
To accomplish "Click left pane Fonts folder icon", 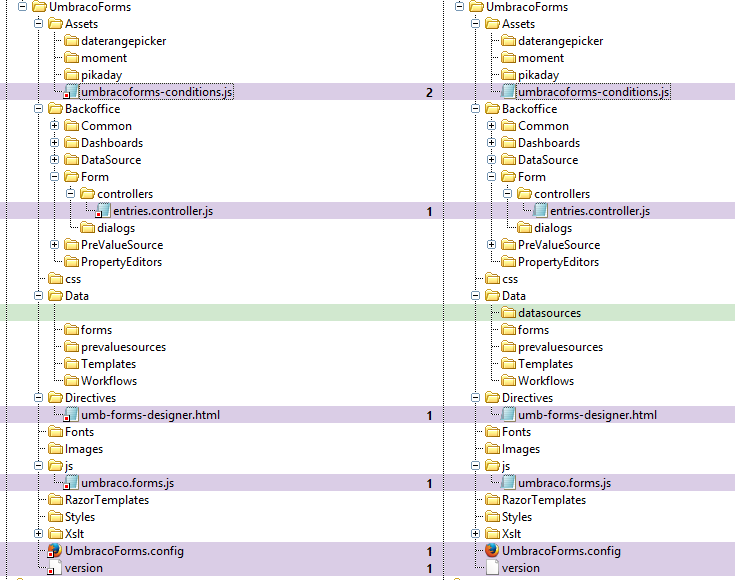I will click(55, 431).
